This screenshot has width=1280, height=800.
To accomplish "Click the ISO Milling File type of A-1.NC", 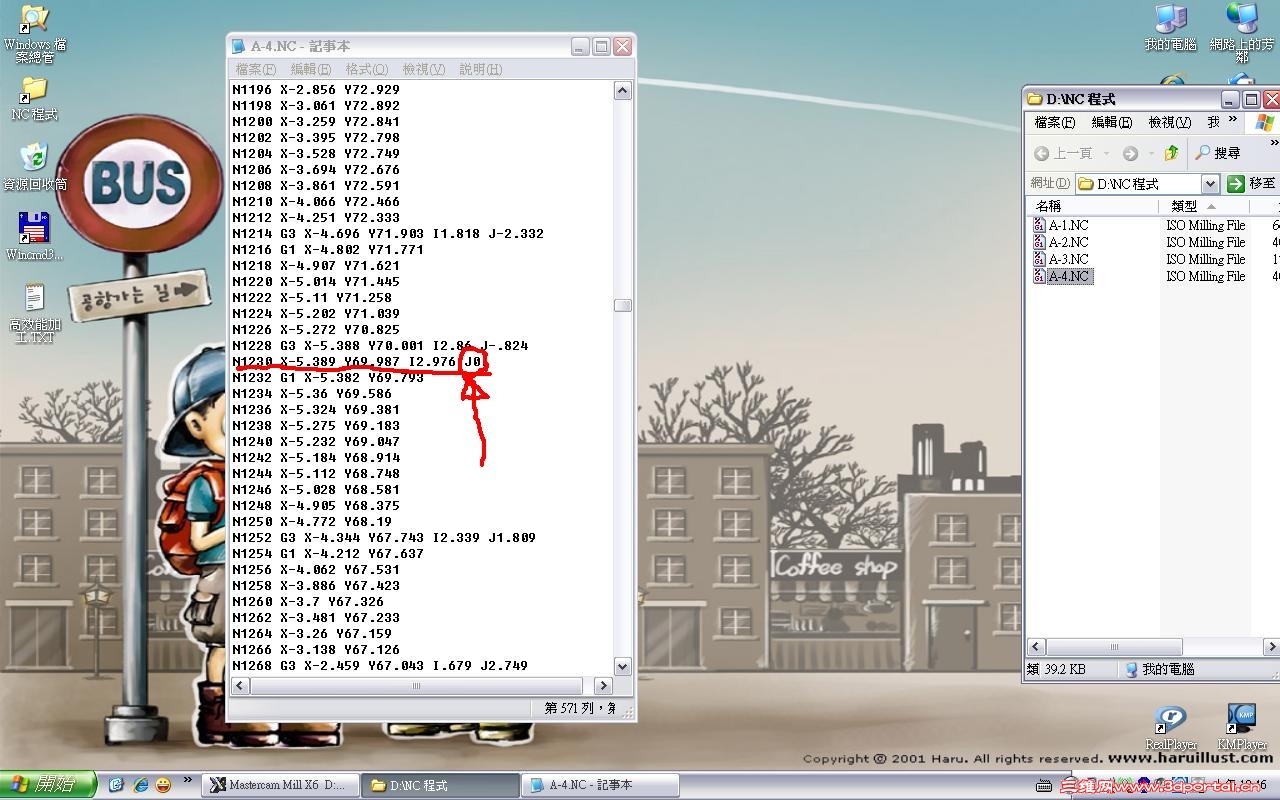I will pos(1206,225).
